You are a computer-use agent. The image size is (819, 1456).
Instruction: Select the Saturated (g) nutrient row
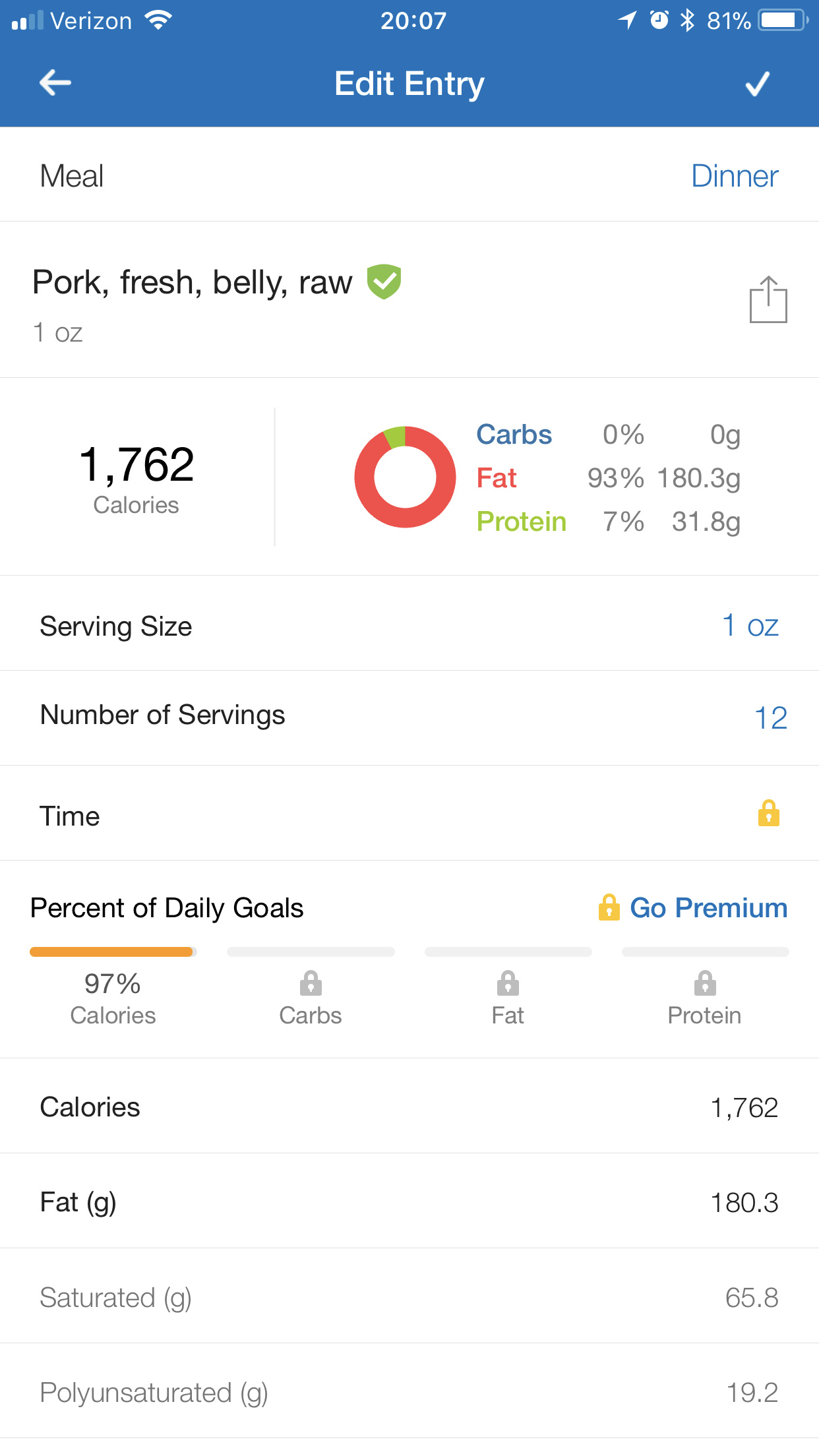(x=409, y=1296)
